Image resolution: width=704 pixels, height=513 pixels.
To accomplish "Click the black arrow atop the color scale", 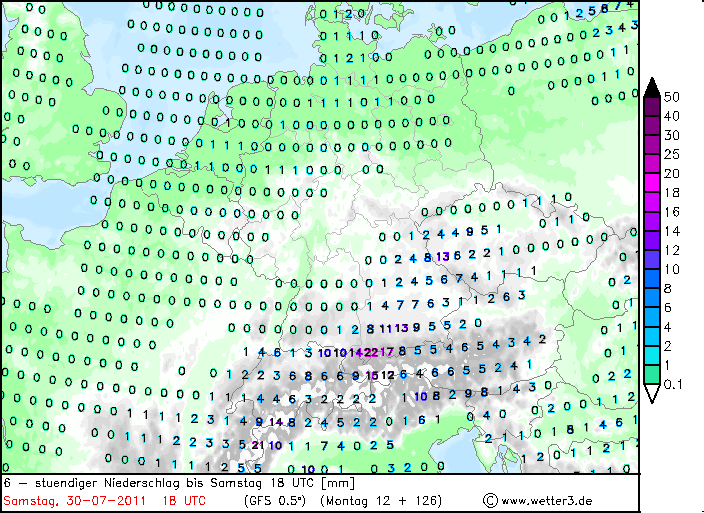I will tap(652, 87).
